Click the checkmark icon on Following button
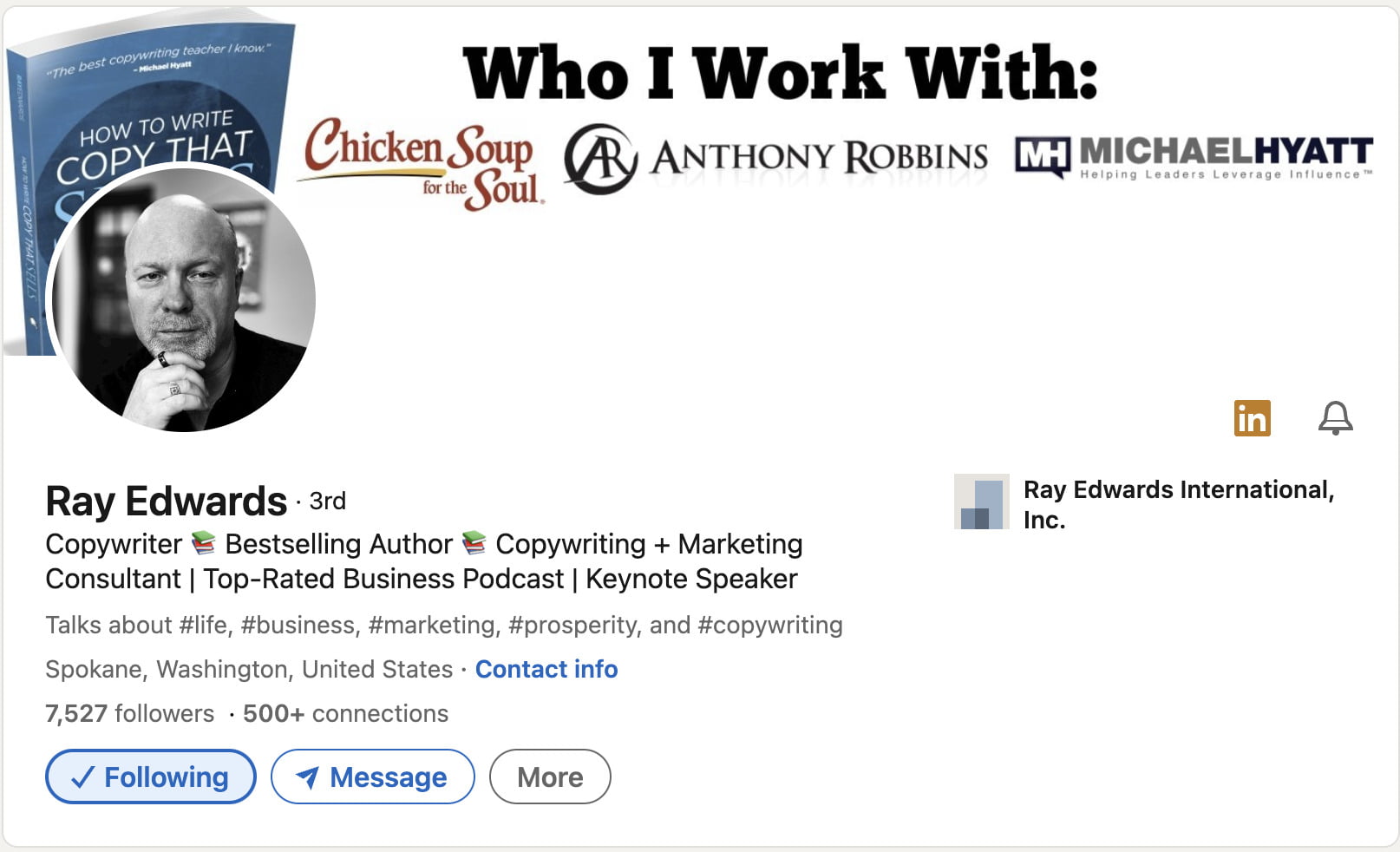The image size is (1400, 852). click(82, 777)
